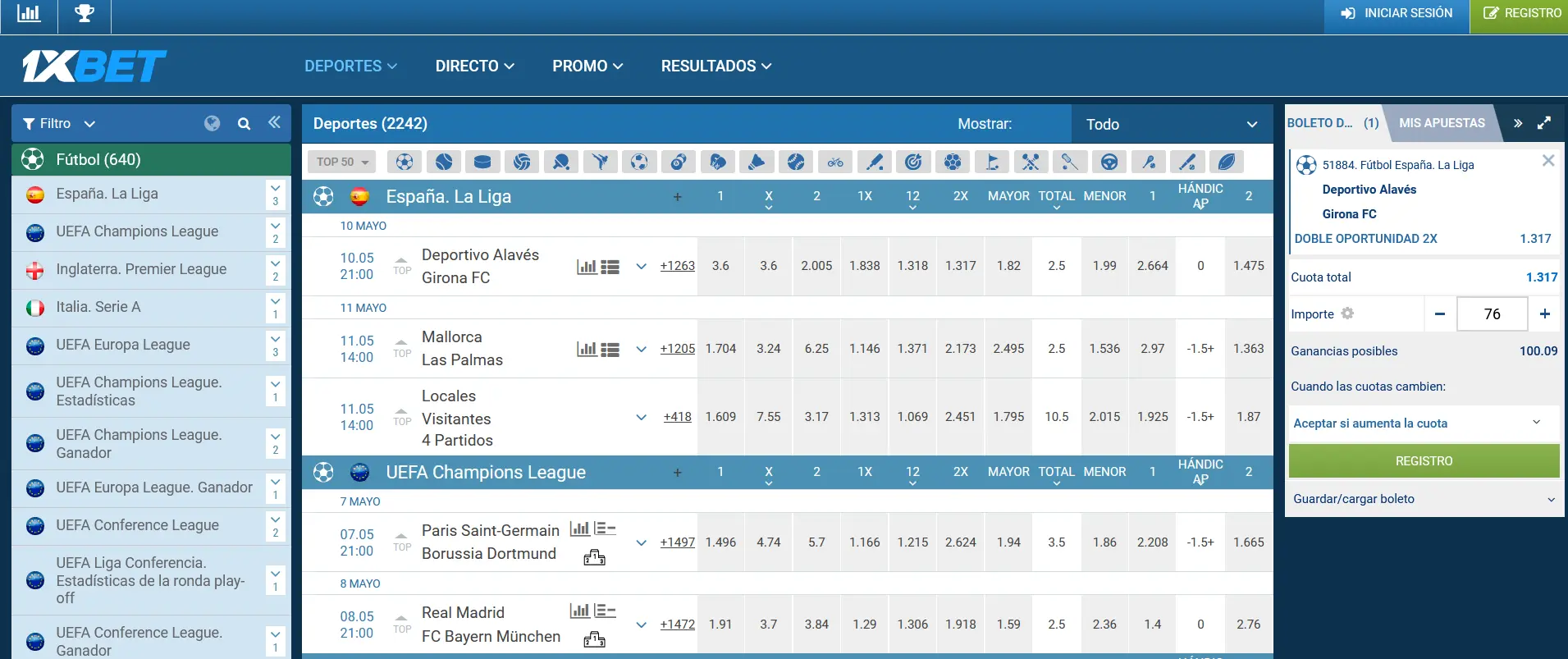Select Fútbol (640) category in sidebar
This screenshot has width=1568, height=659.
pyautogui.click(x=151, y=160)
